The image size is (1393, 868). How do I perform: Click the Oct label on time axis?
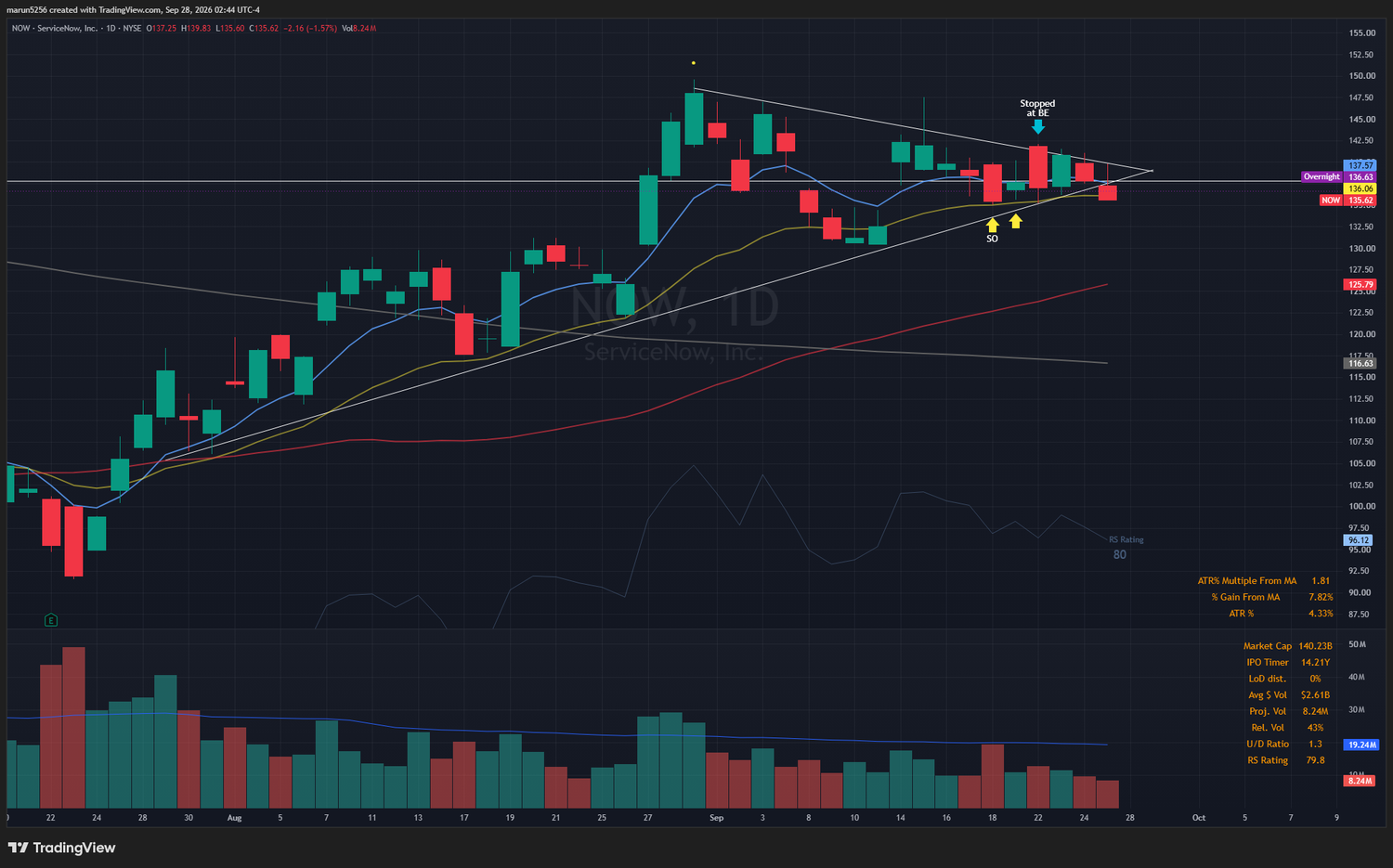pyautogui.click(x=1199, y=818)
